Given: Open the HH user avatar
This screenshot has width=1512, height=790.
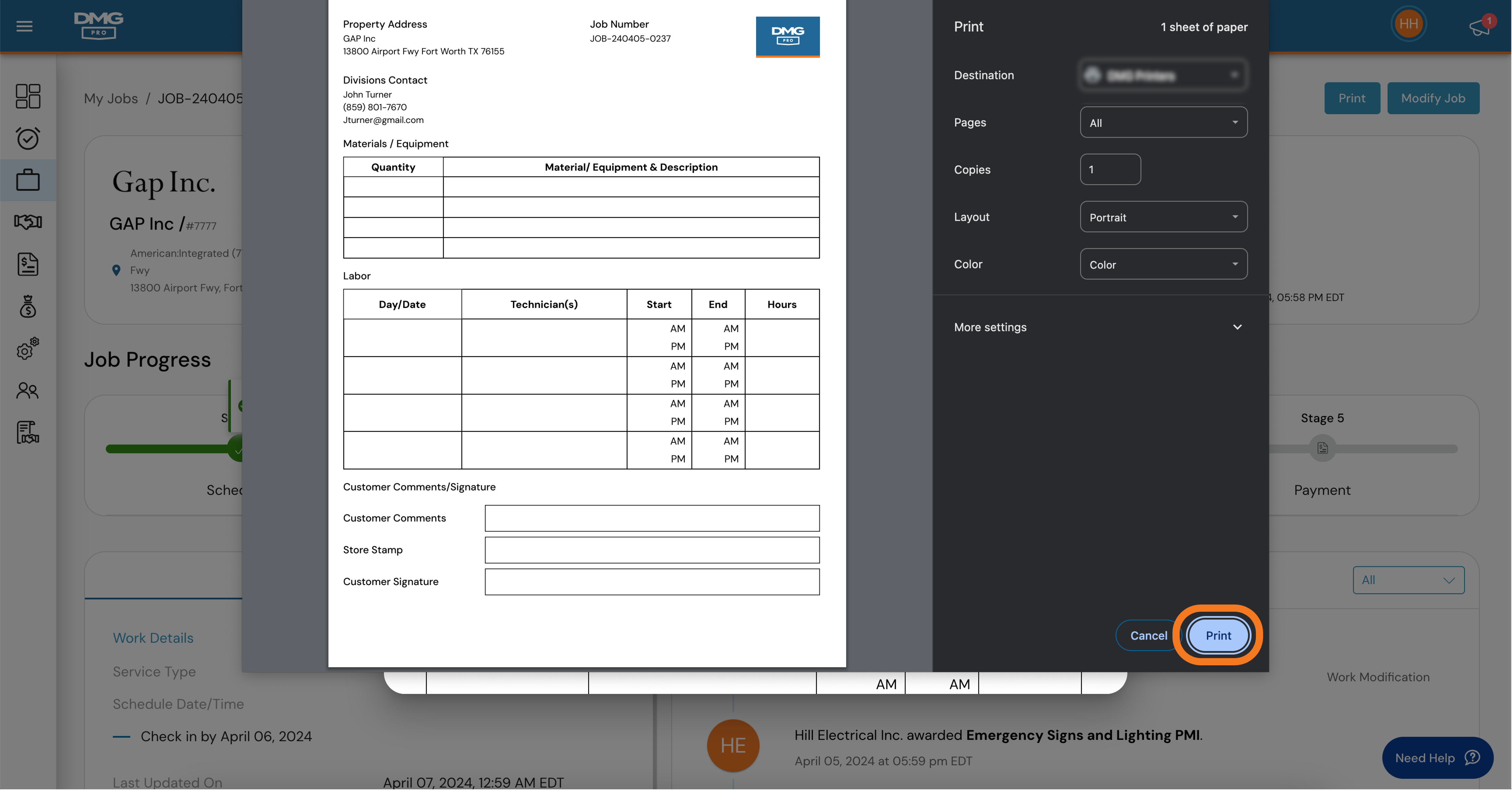Looking at the screenshot, I should coord(1408,24).
